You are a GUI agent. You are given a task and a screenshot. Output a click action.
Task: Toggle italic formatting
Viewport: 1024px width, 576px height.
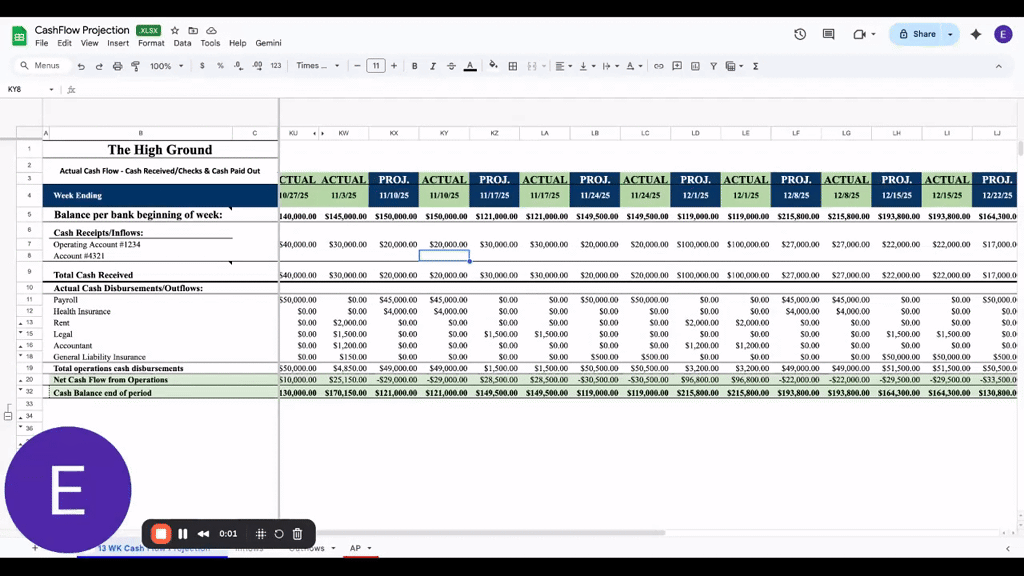click(432, 65)
